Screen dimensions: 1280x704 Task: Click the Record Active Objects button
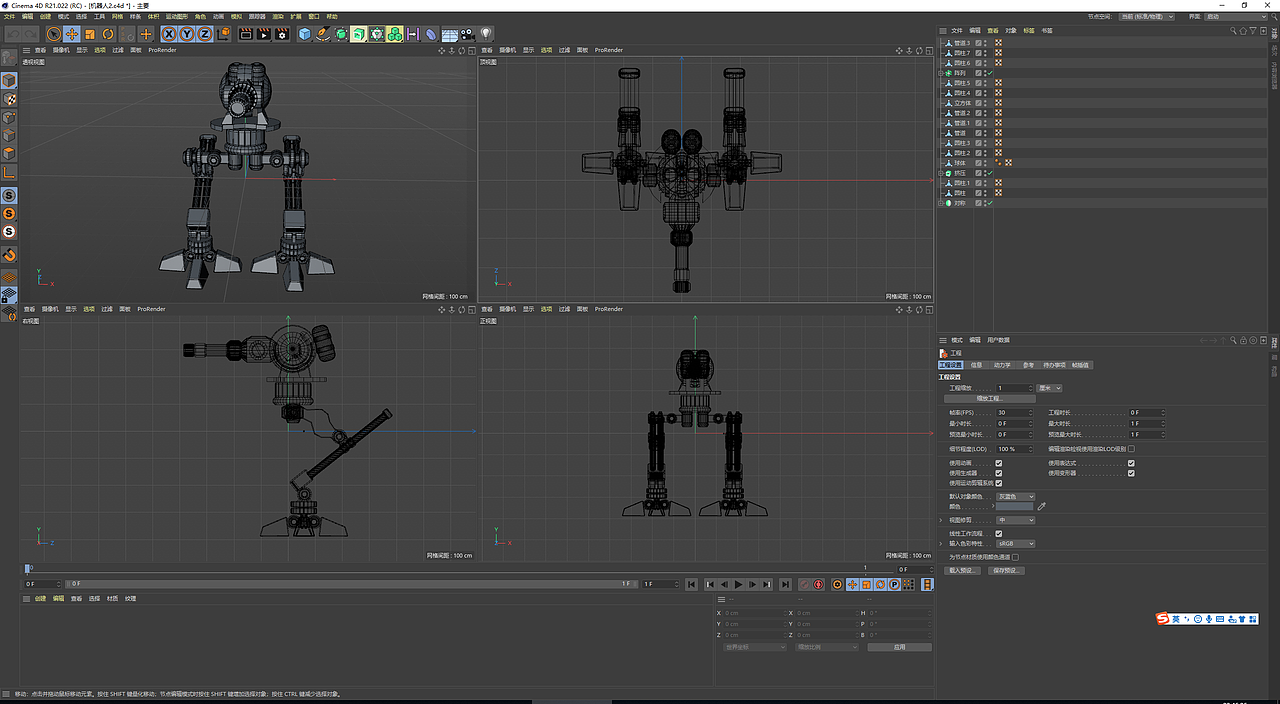pyautogui.click(x=804, y=584)
